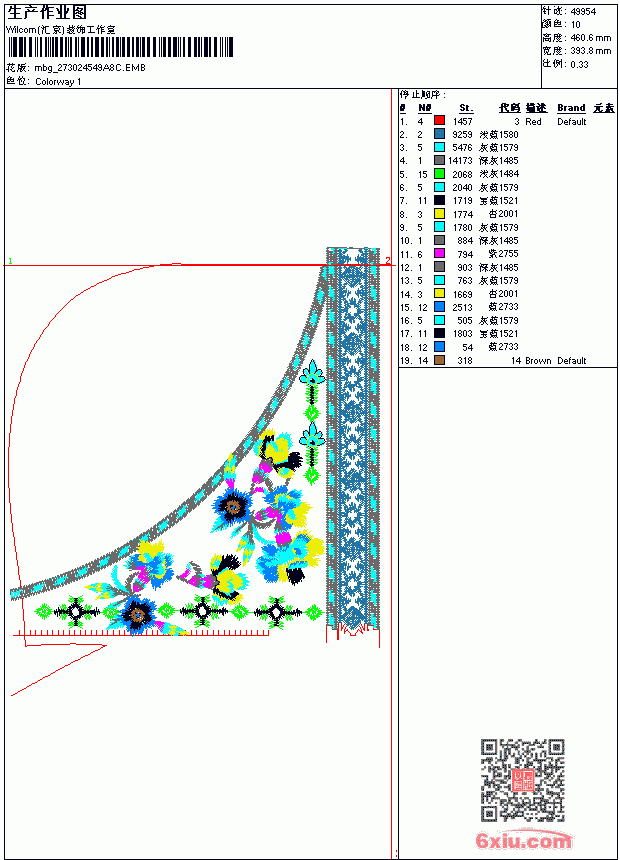Click the QR code above 6xiu.com
The height and width of the screenshot is (860, 620).
[x=522, y=780]
